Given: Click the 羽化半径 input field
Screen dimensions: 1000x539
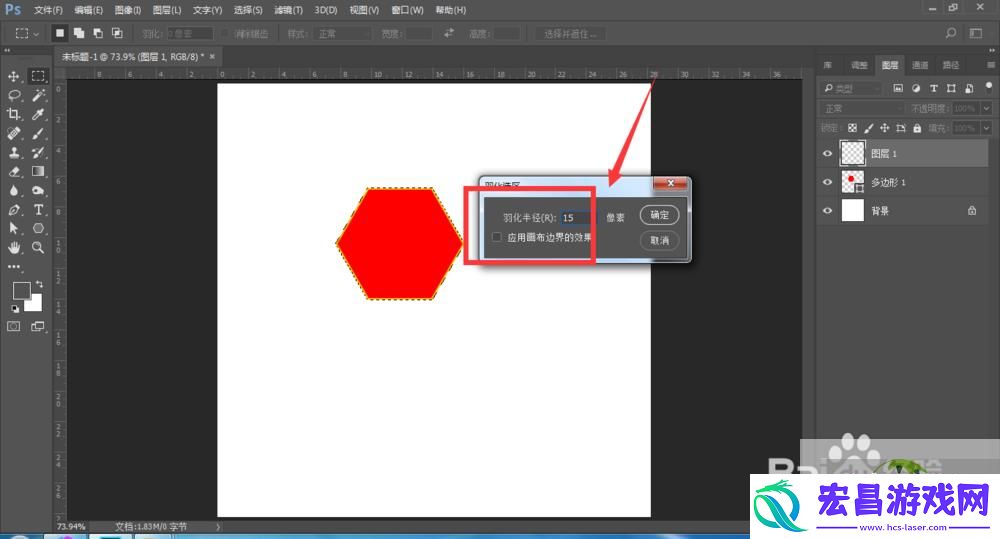Looking at the screenshot, I should pos(578,218).
